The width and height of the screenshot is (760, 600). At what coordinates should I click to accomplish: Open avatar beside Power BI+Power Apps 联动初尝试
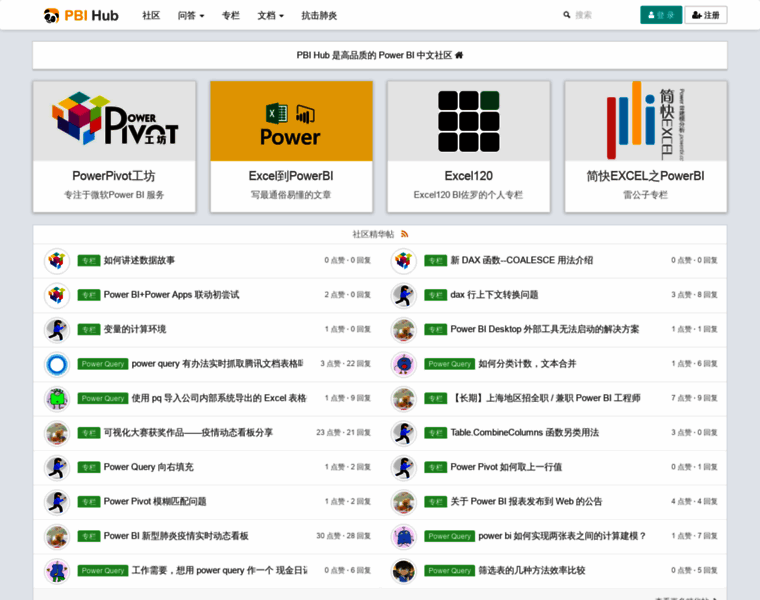(x=57, y=295)
